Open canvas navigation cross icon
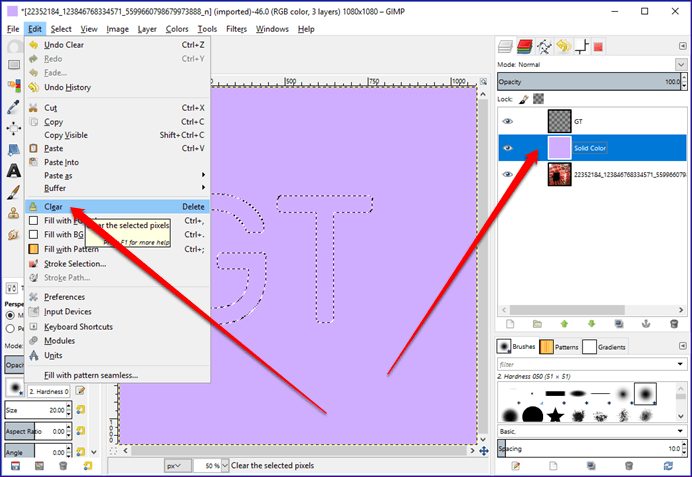The height and width of the screenshot is (477, 692). [x=484, y=451]
